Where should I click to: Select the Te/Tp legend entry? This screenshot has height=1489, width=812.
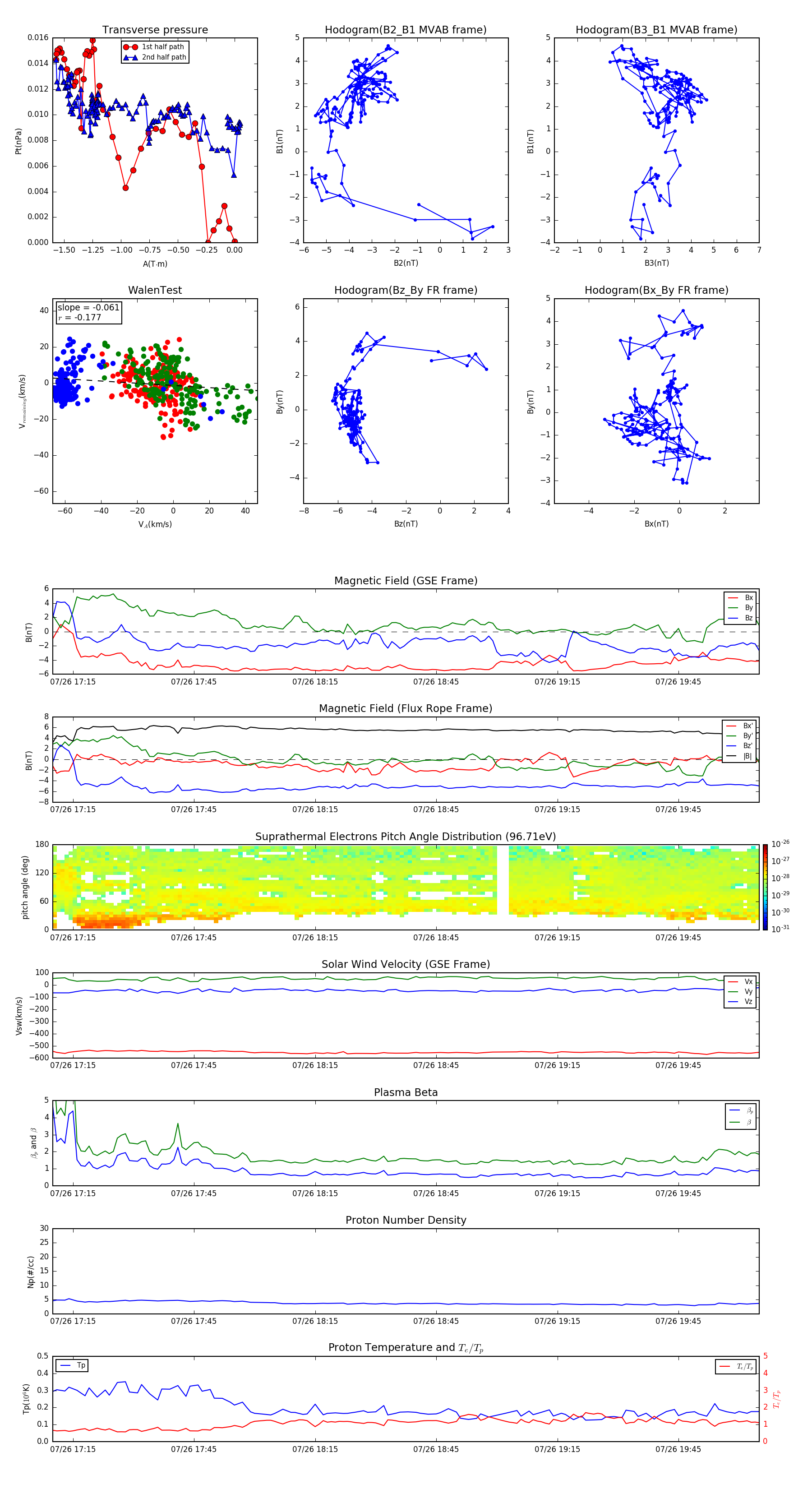tap(736, 1366)
